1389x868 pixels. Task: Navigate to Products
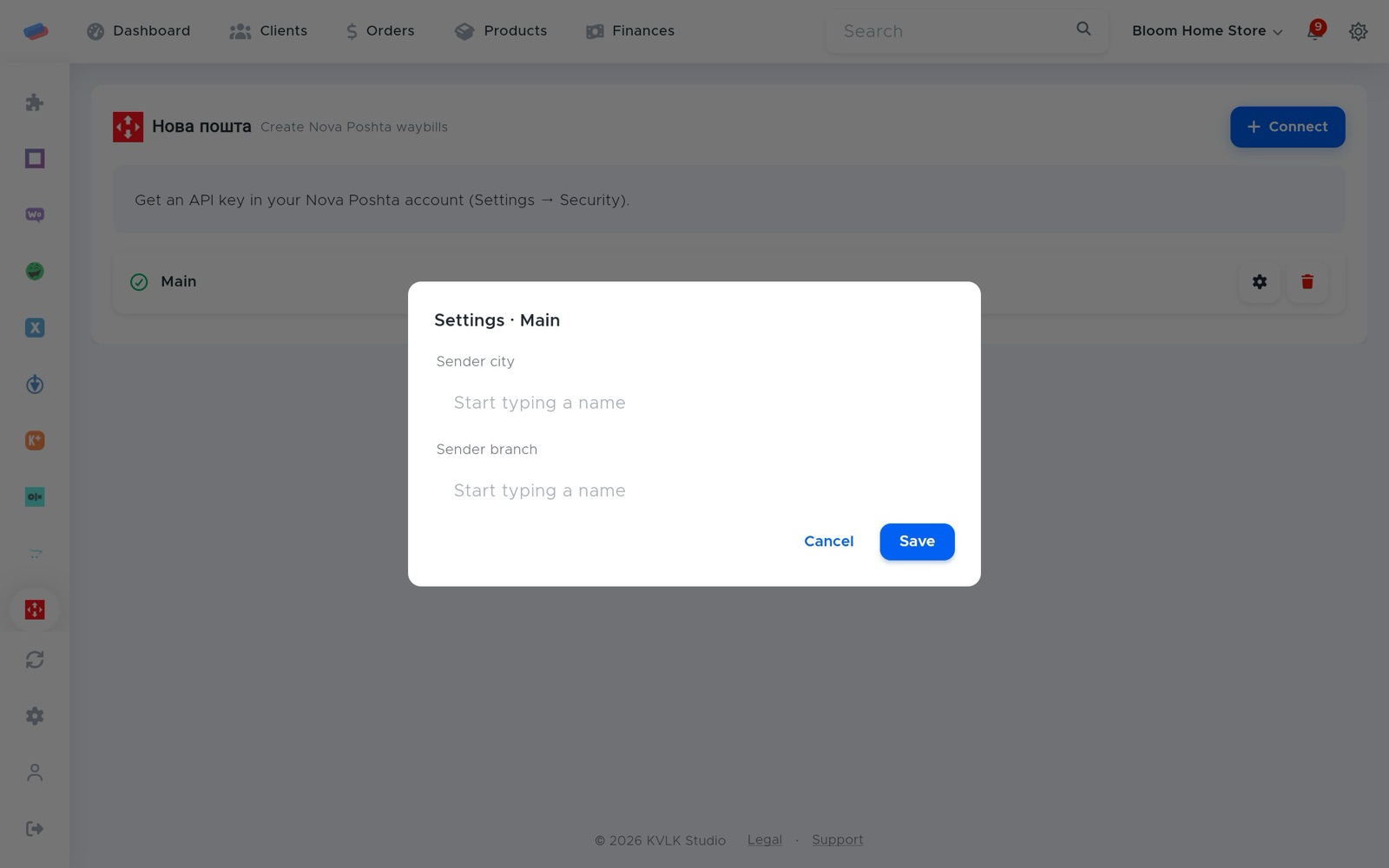coord(501,31)
